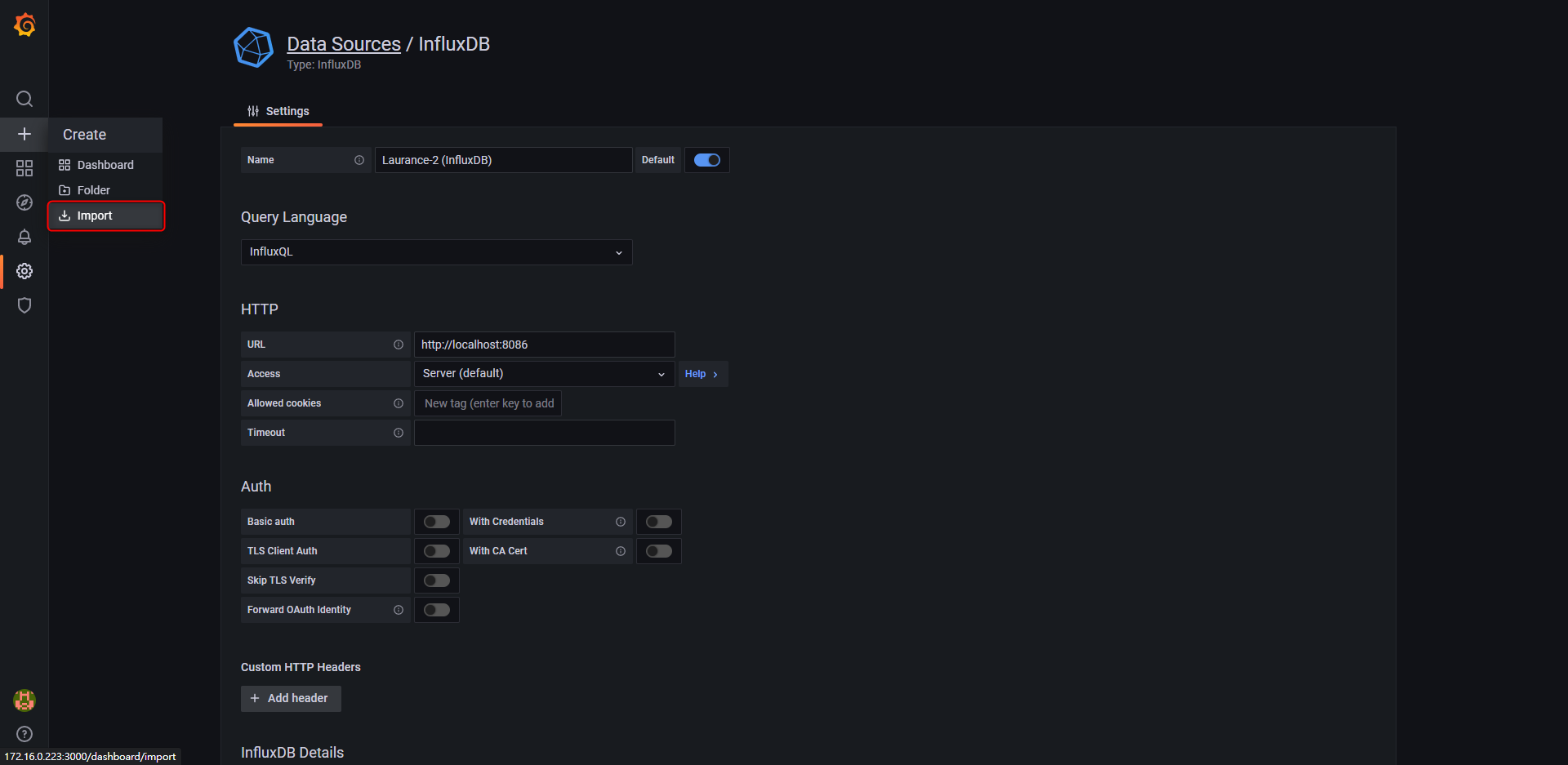Open Explore compass icon in sidebar
Image resolution: width=1568 pixels, height=765 pixels.
24,202
